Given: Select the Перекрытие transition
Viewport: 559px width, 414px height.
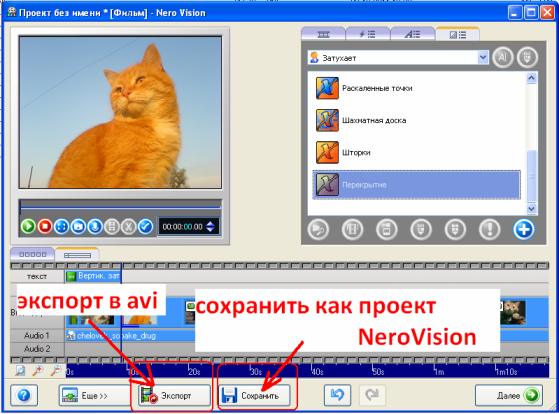Looking at the screenshot, I should click(416, 185).
